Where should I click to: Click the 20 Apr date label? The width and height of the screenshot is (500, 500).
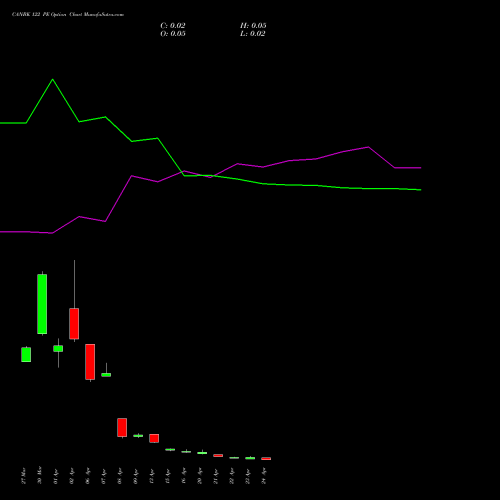click(200, 476)
